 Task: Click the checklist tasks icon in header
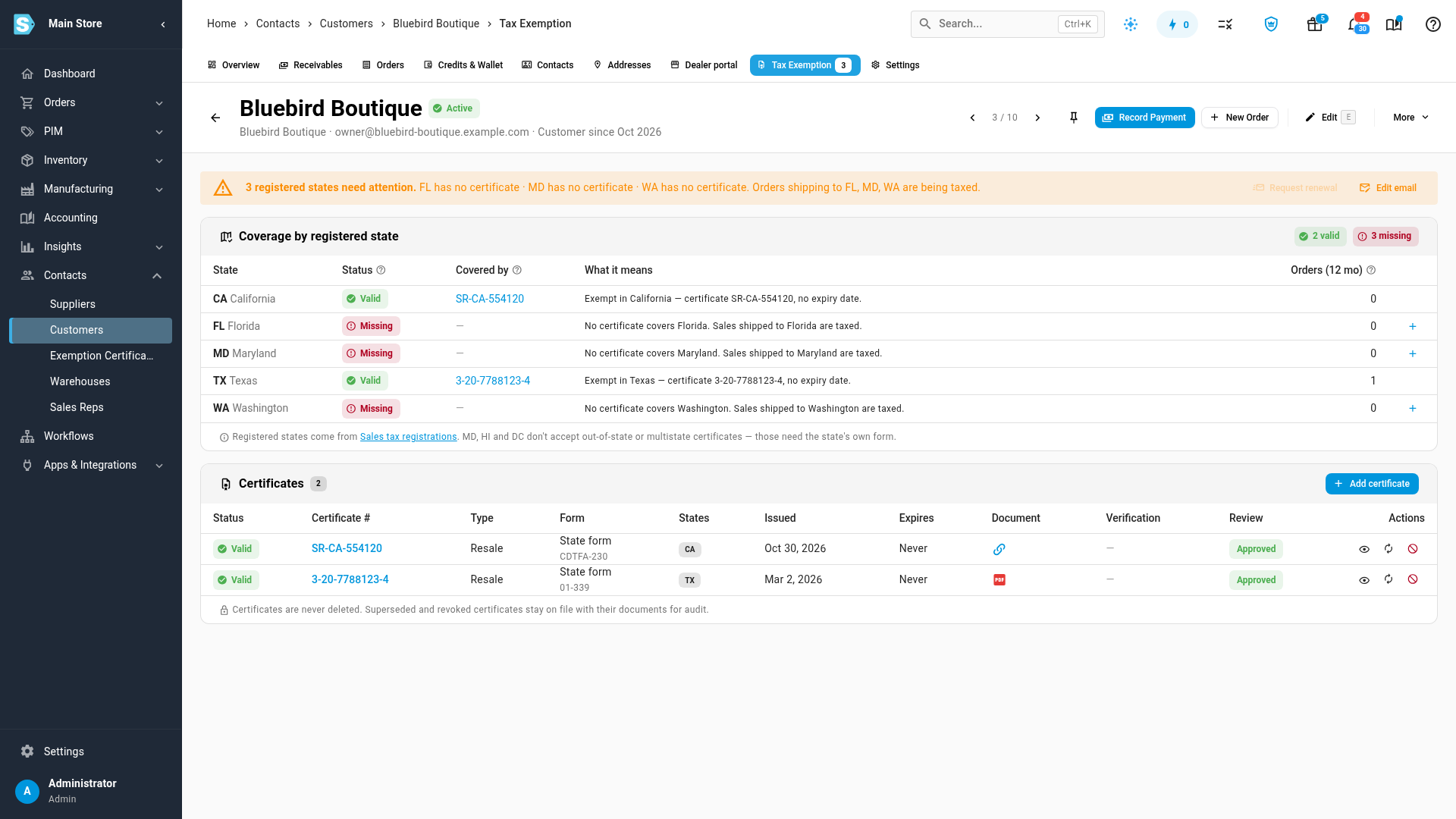tap(1225, 24)
